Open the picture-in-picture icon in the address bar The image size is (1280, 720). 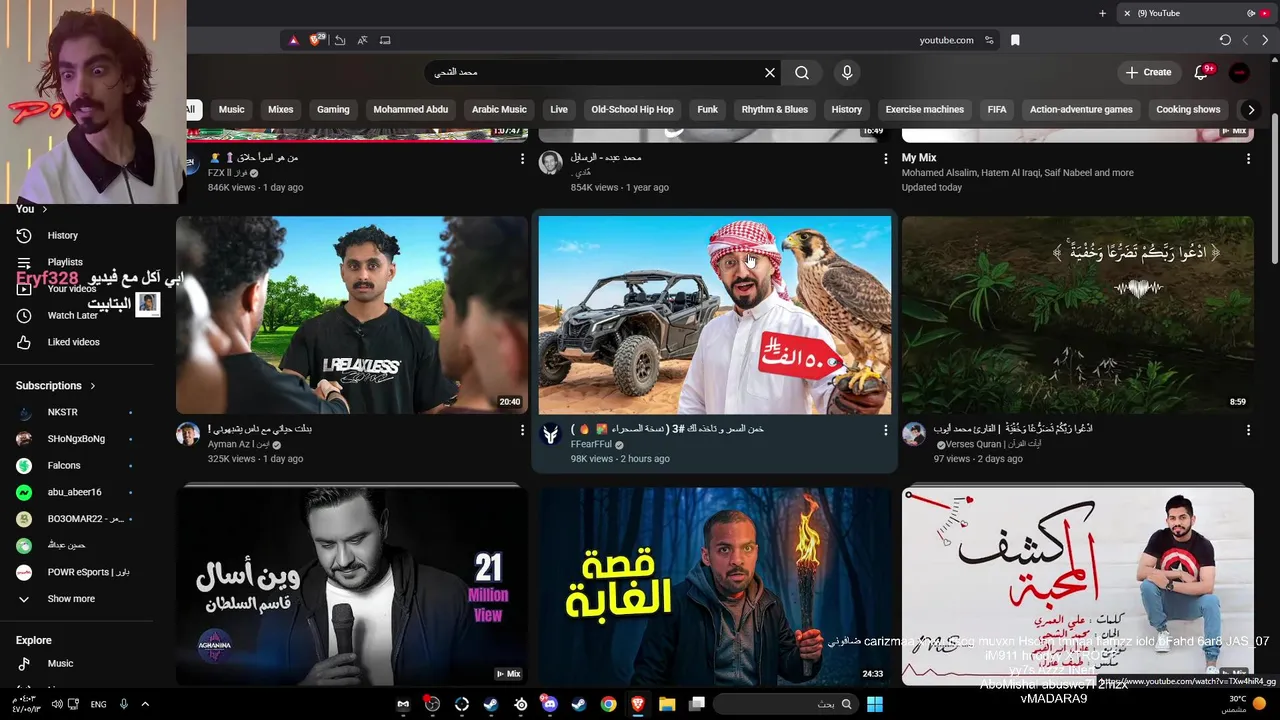click(x=385, y=40)
